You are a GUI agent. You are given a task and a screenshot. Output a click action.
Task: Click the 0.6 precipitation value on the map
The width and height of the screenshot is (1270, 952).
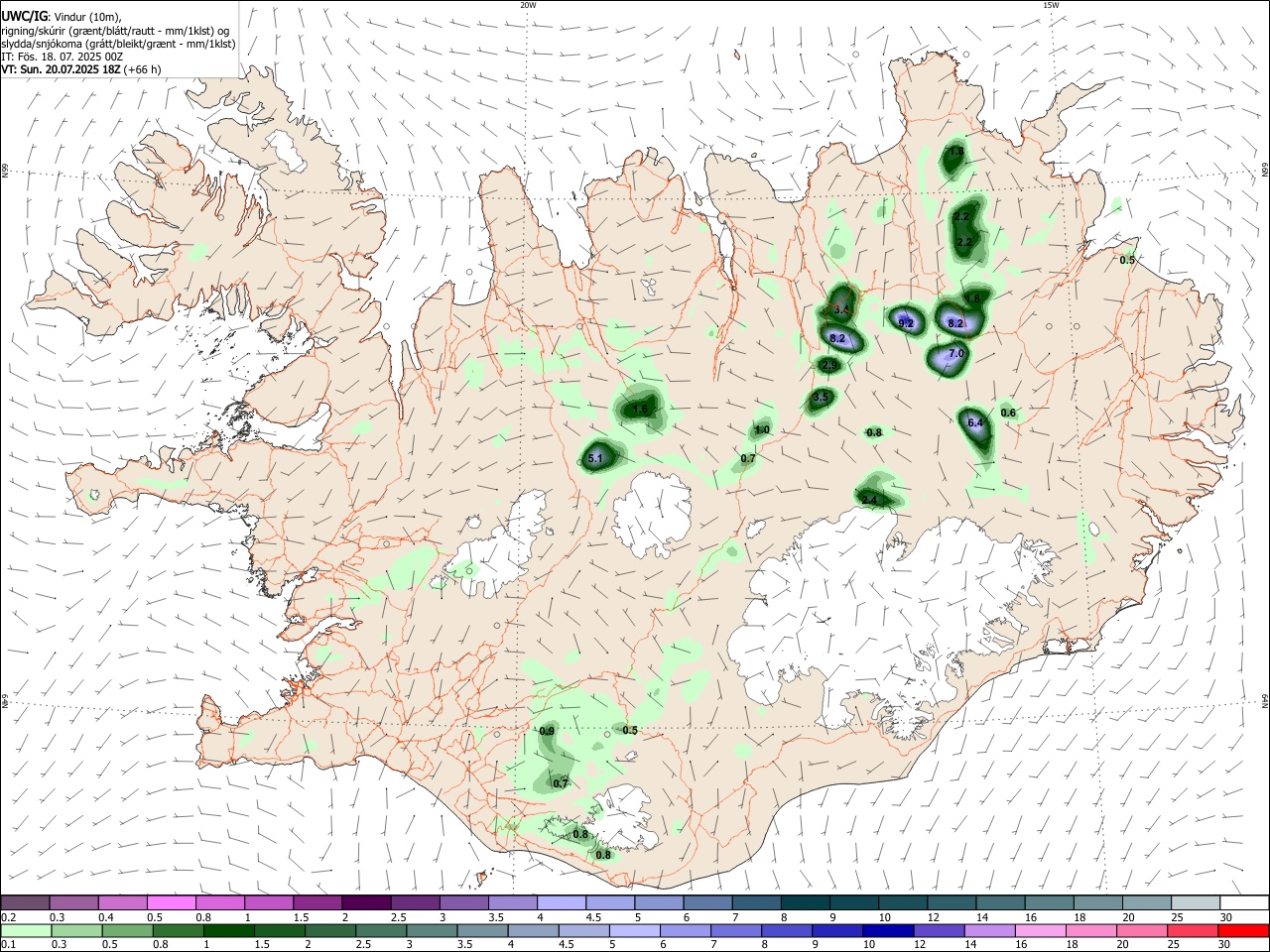1009,414
